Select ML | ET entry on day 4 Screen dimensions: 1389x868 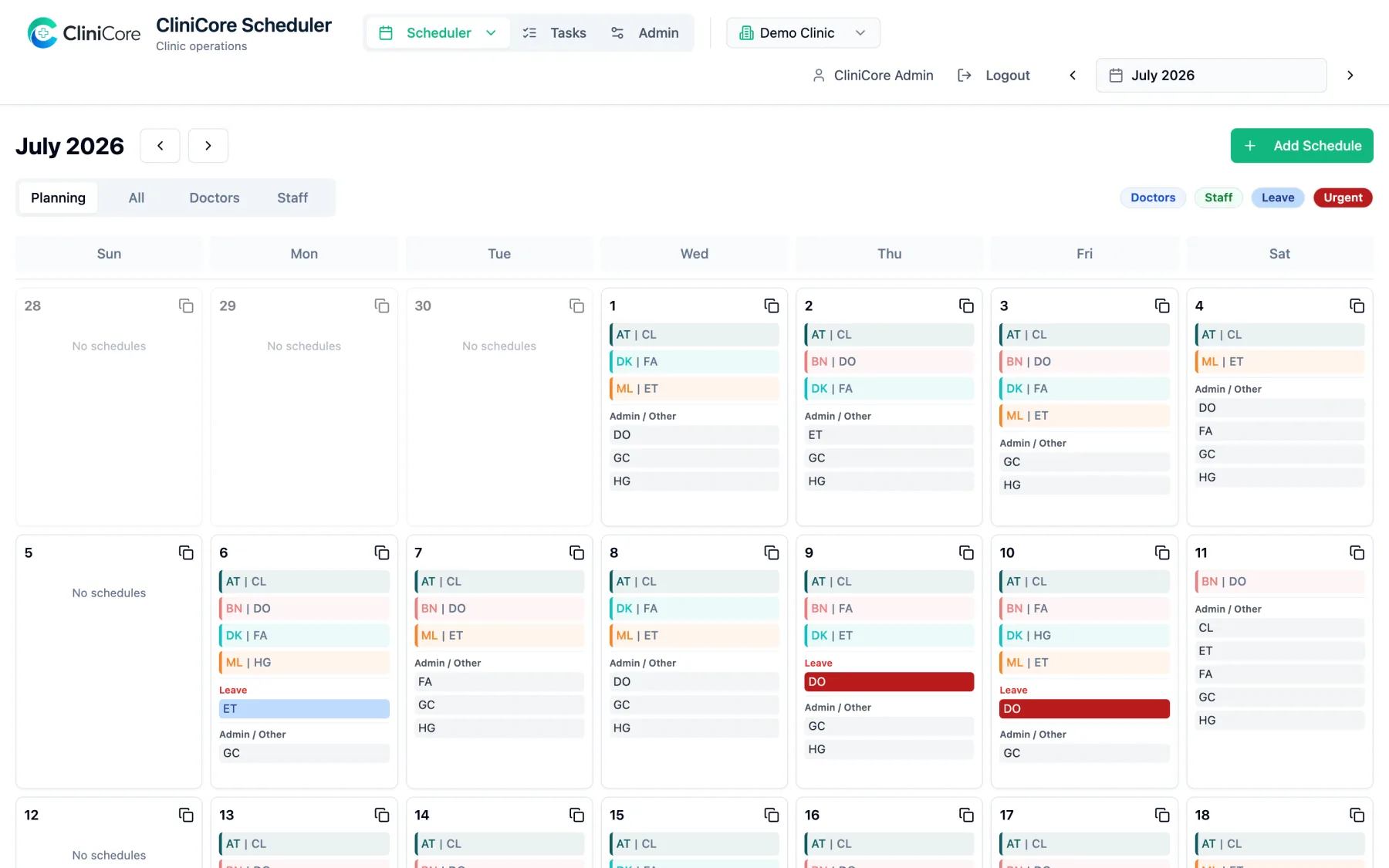pyautogui.click(x=1279, y=362)
